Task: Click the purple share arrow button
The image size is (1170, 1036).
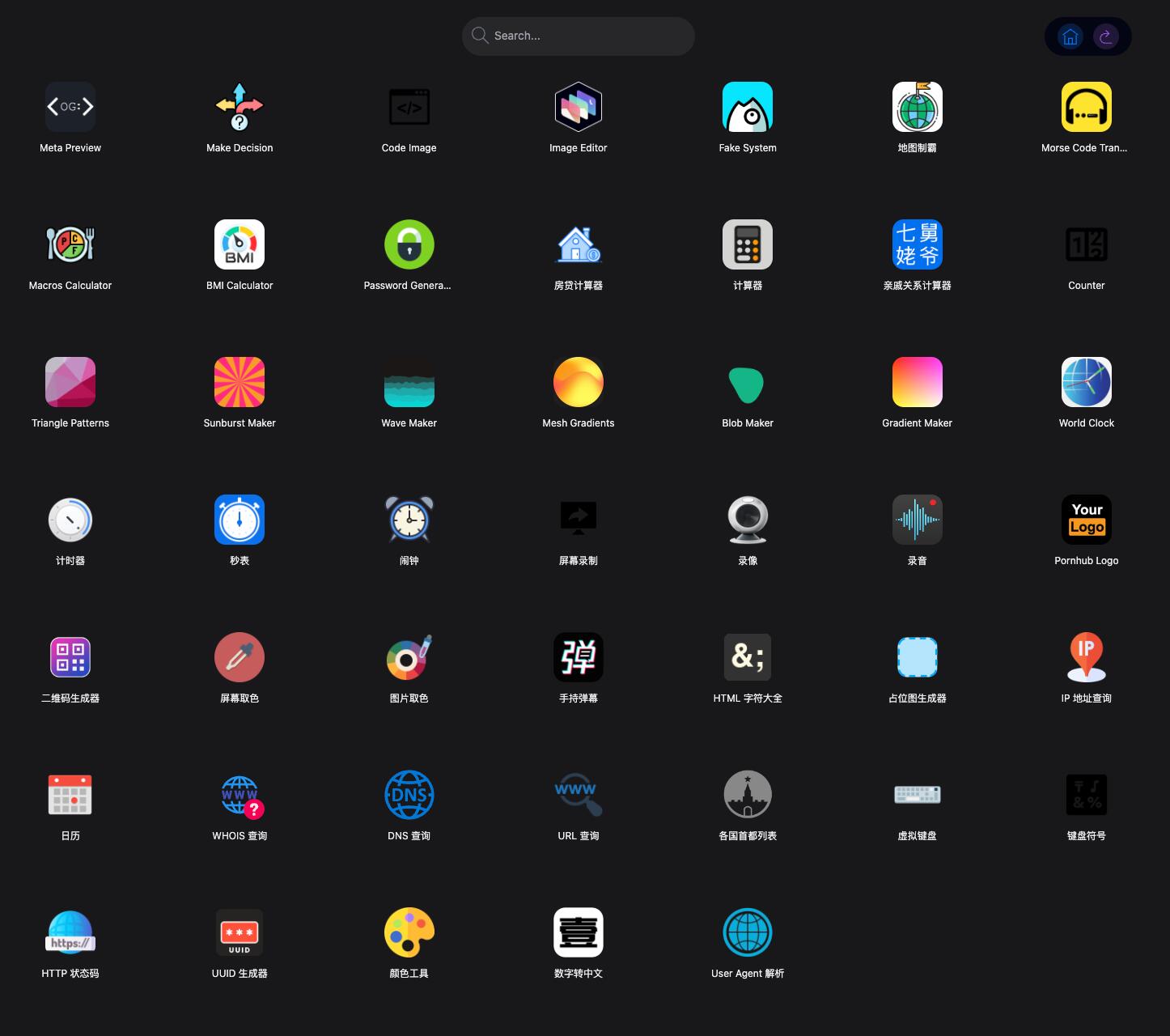Action: click(x=1105, y=36)
